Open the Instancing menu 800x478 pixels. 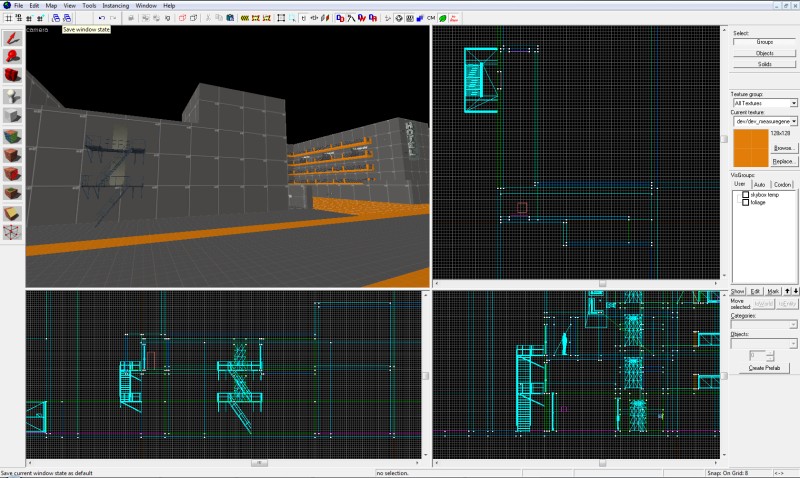(x=116, y=6)
